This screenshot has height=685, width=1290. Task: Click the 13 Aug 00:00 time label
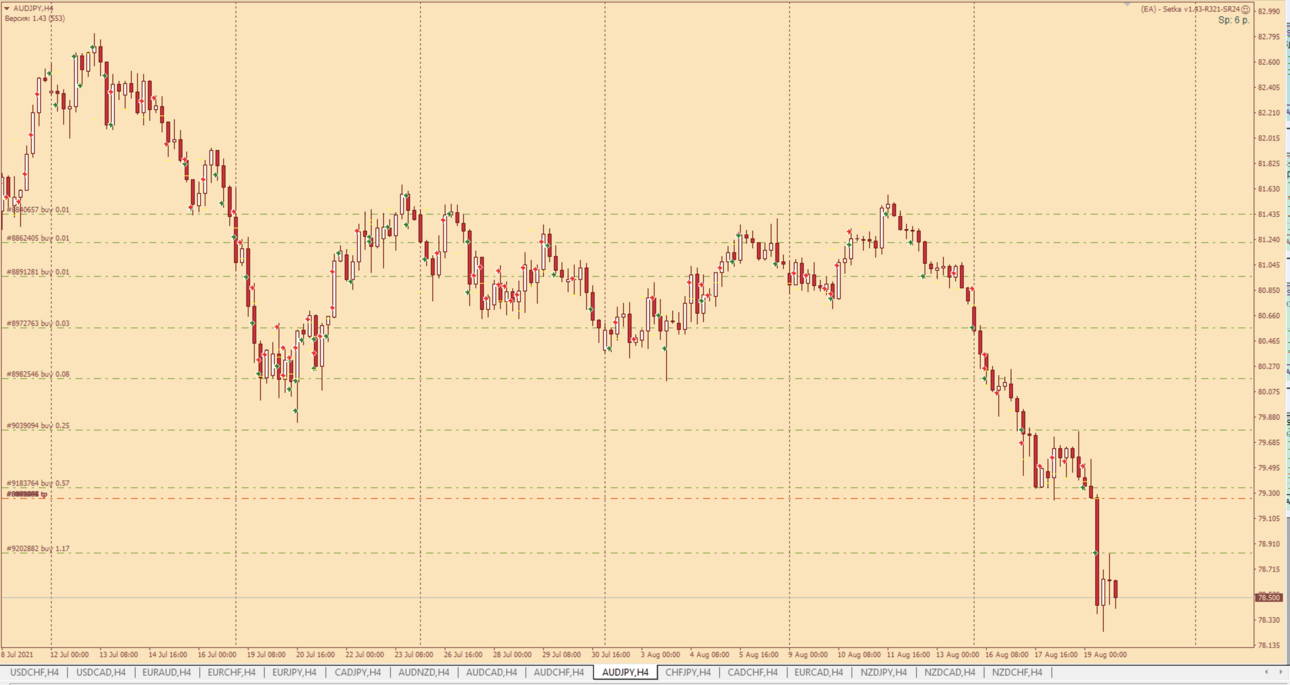point(957,655)
